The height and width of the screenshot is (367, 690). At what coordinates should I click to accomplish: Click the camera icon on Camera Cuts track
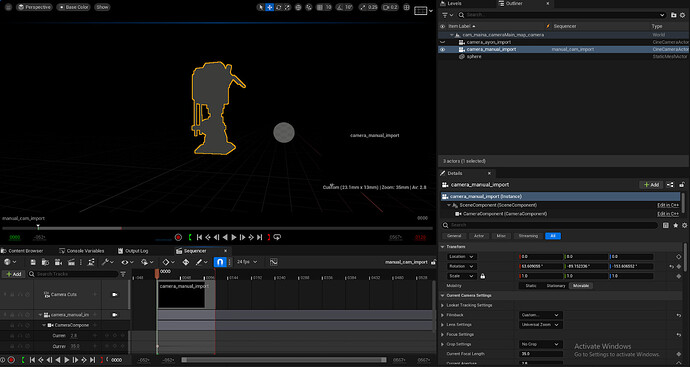point(115,294)
